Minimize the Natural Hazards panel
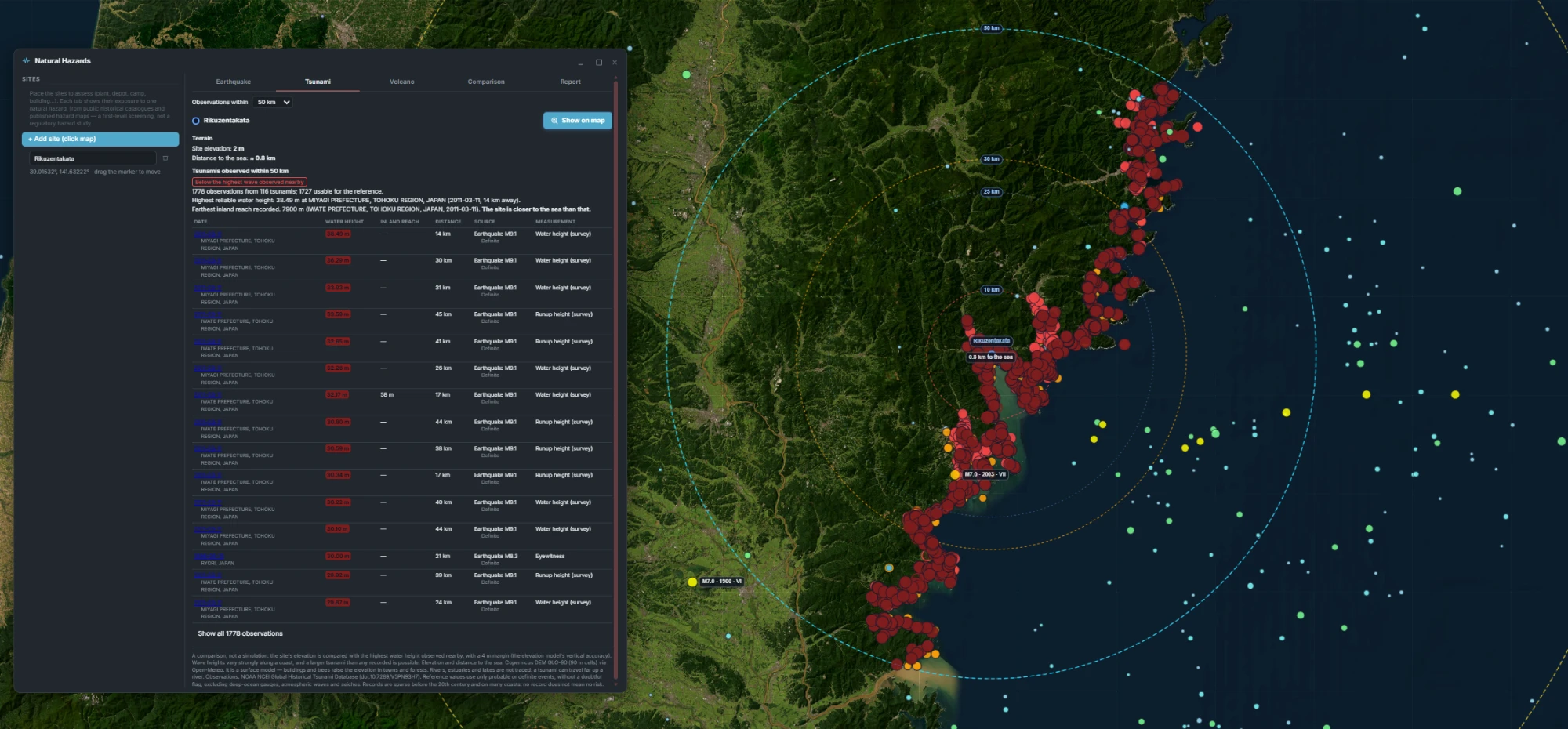The width and height of the screenshot is (1568, 729). click(x=580, y=63)
